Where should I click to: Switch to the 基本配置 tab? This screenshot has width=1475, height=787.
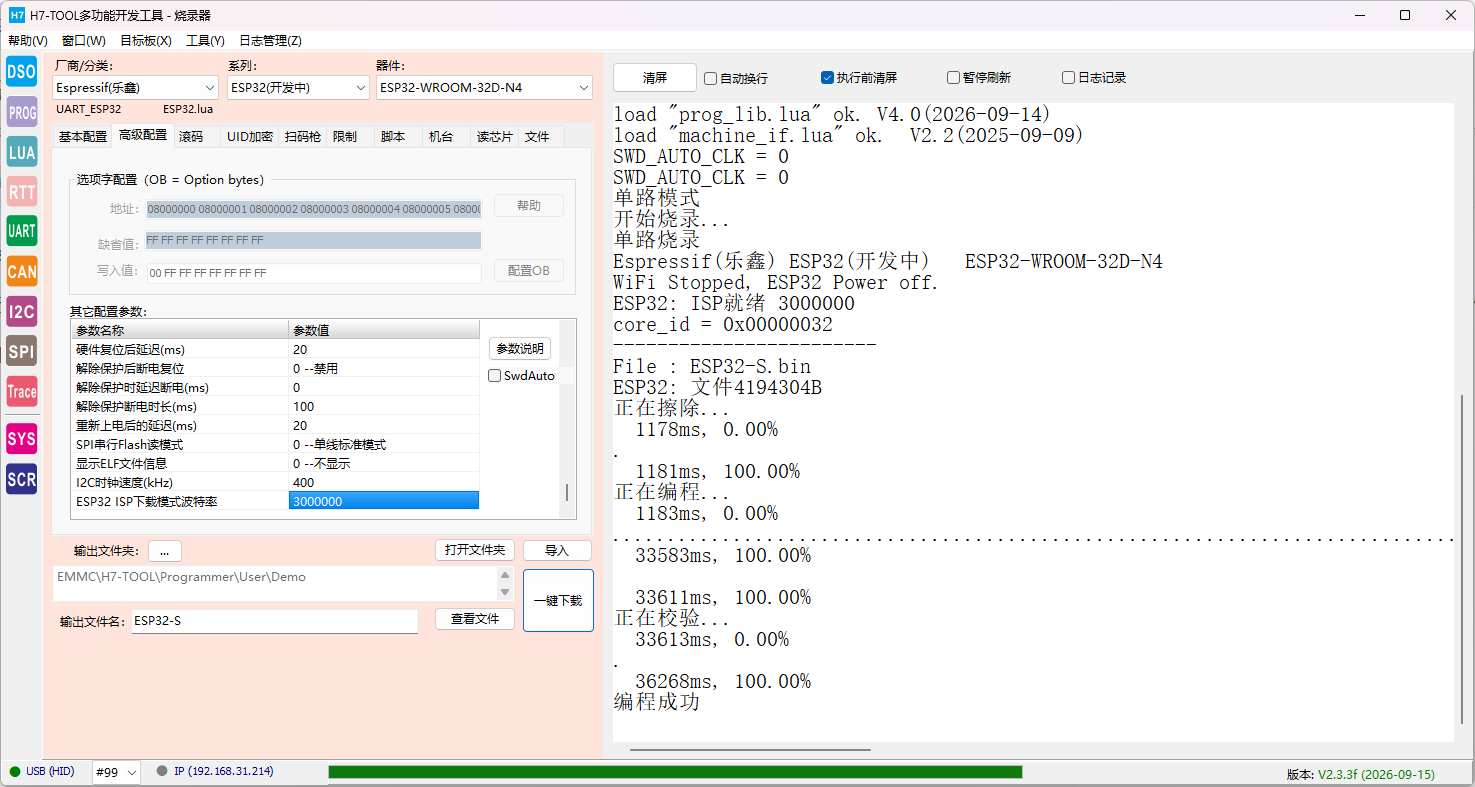83,137
